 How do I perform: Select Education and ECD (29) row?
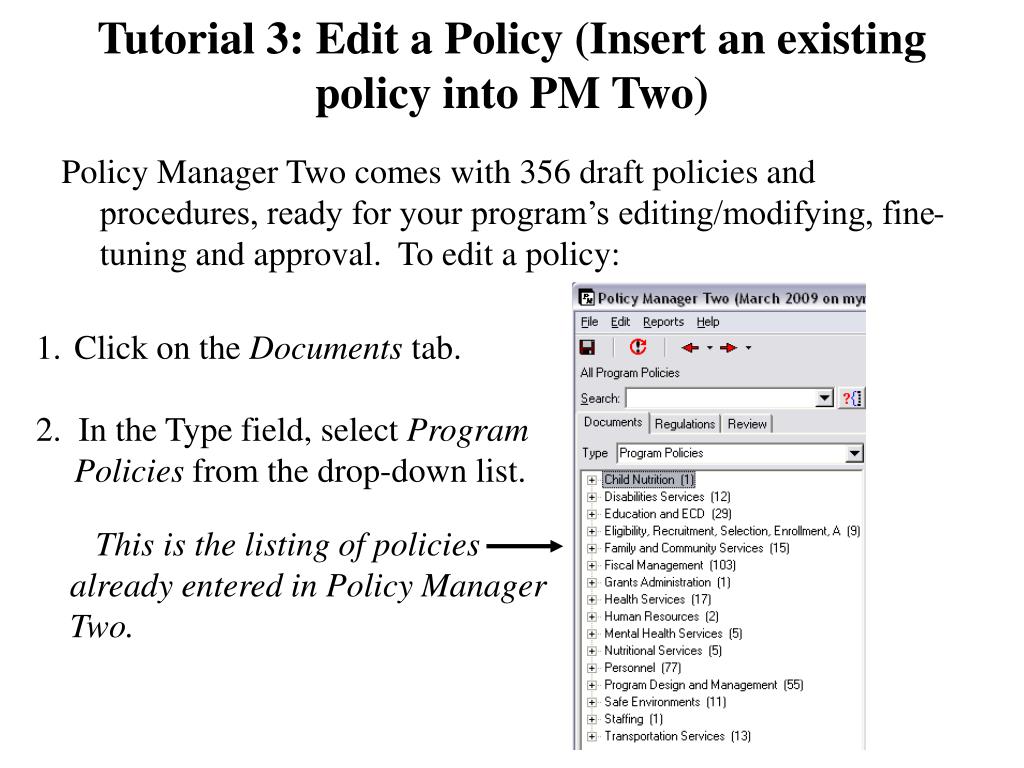pos(667,514)
